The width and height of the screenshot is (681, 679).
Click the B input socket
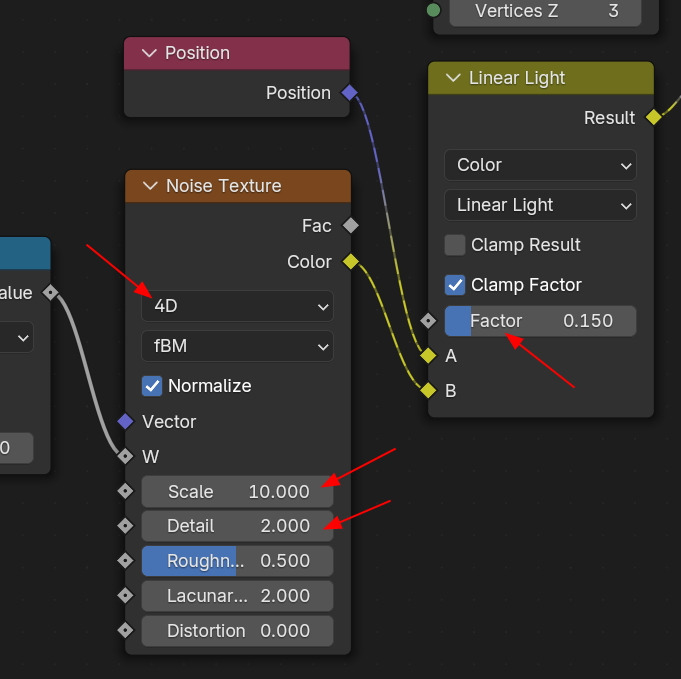(x=428, y=391)
